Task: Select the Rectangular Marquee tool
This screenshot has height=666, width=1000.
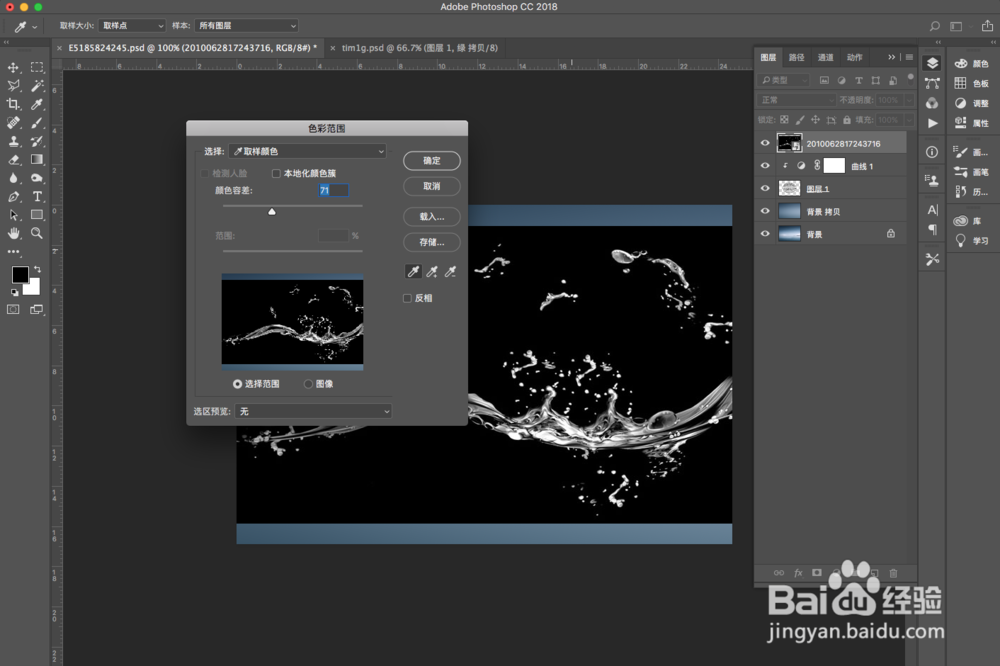Action: pyautogui.click(x=37, y=67)
